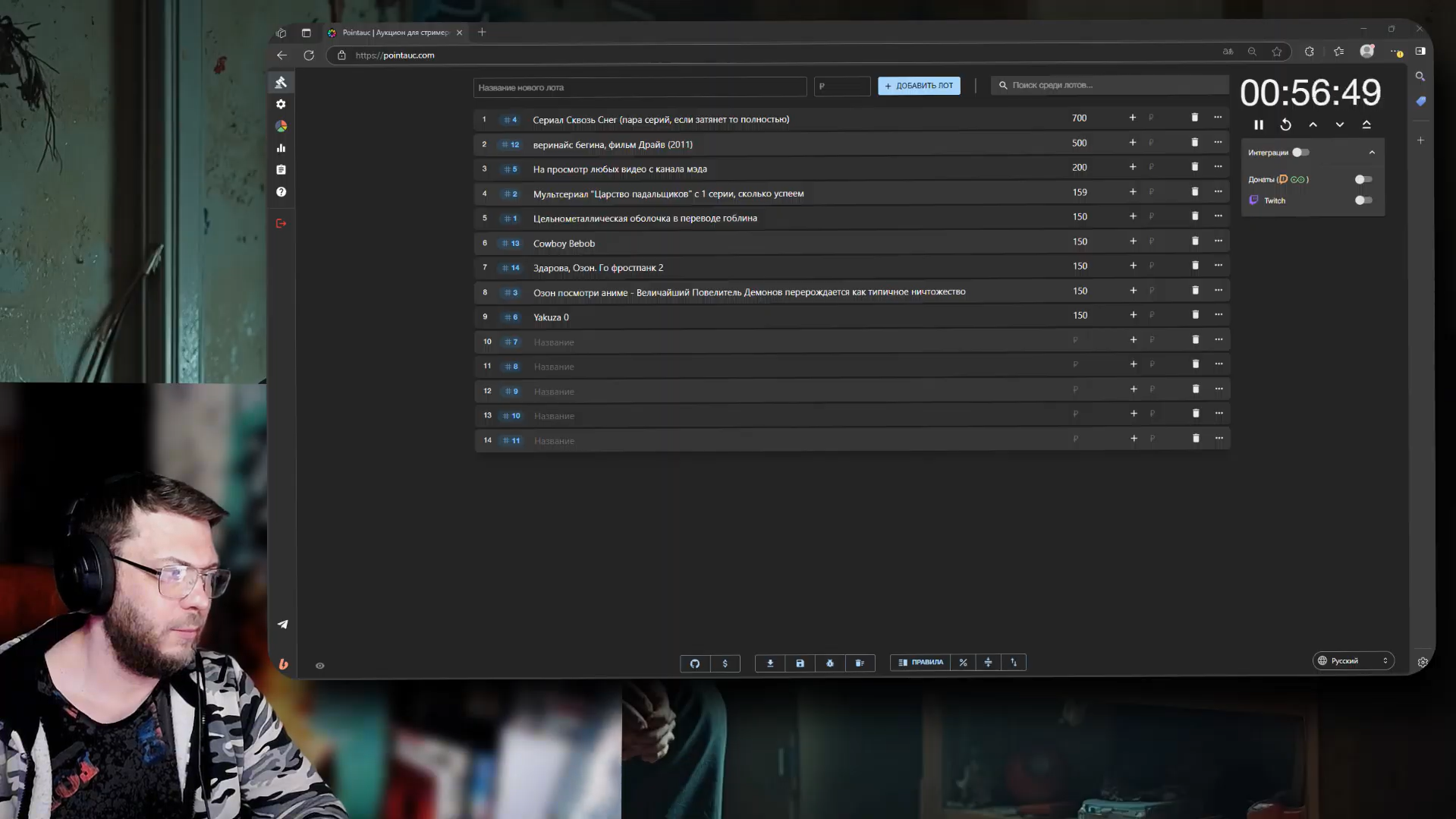Click the clear all lots trash icon

(860, 663)
